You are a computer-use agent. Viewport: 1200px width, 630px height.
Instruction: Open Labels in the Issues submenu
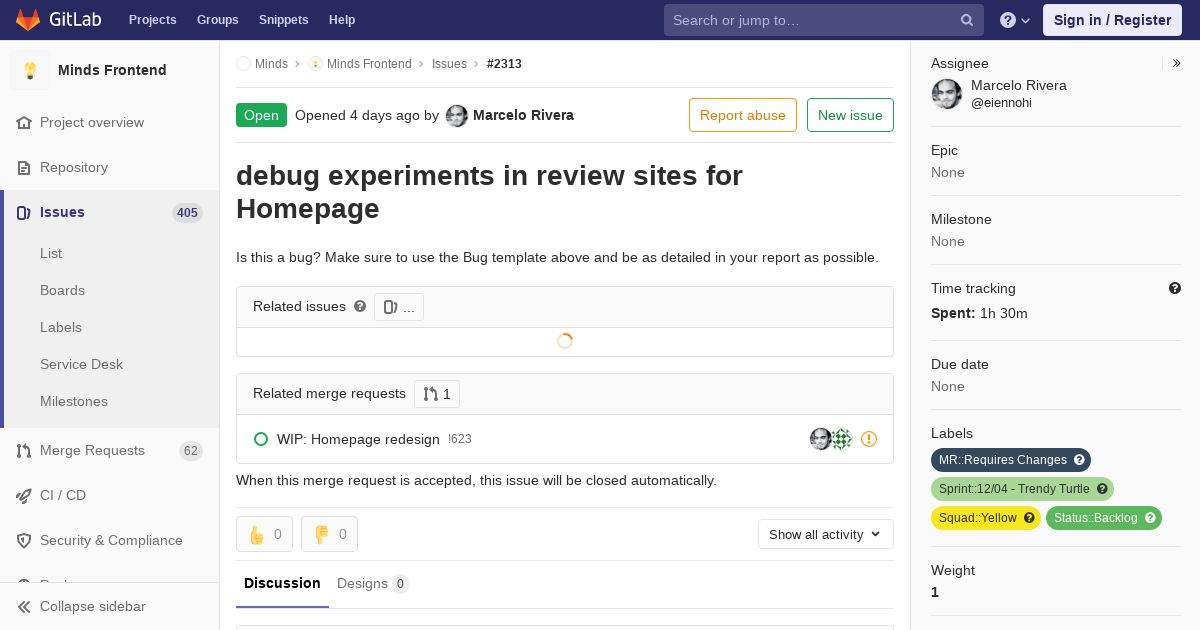[61, 327]
